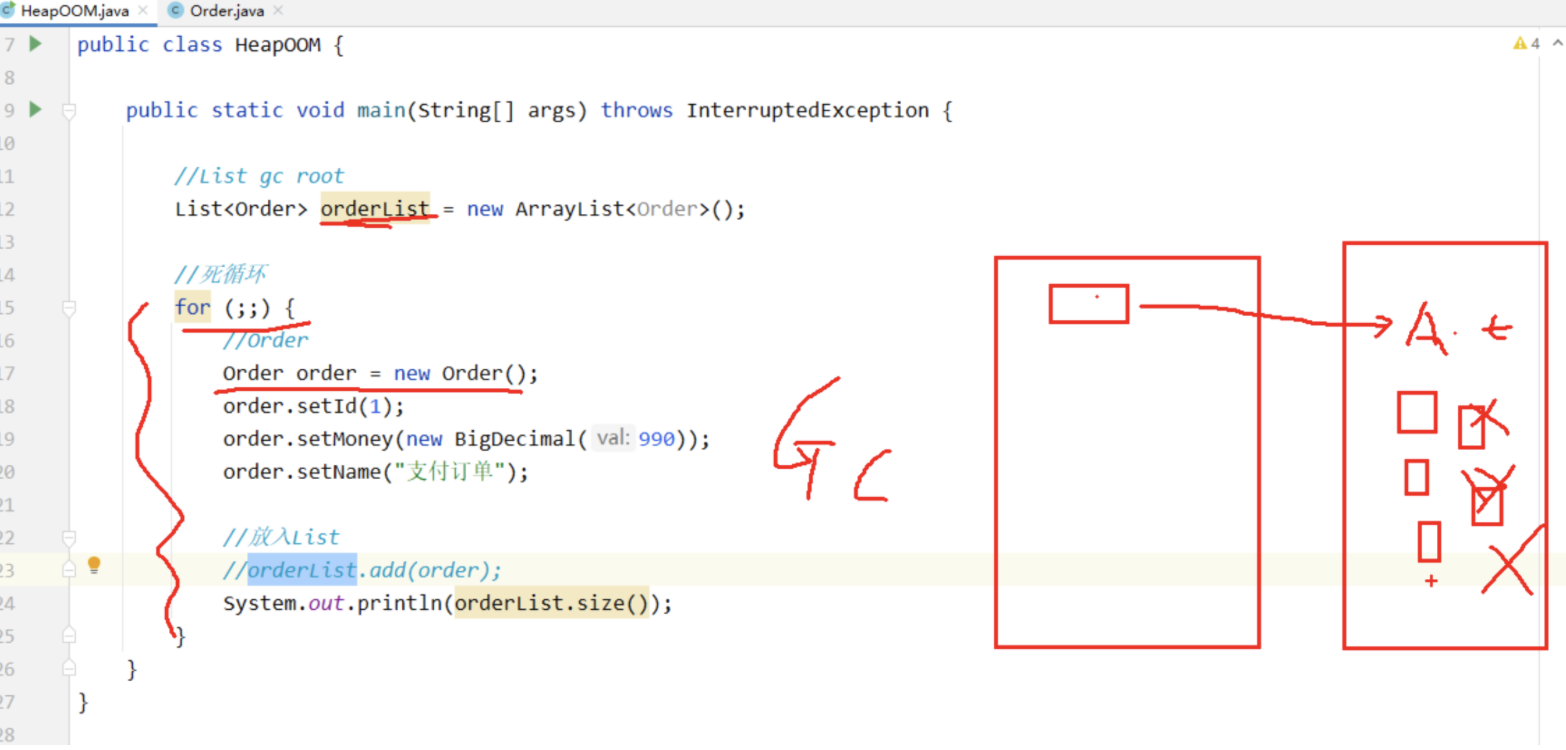This screenshot has height=750, width=1566.
Task: Click the highlighted orderList in commented line 23
Action: point(302,571)
